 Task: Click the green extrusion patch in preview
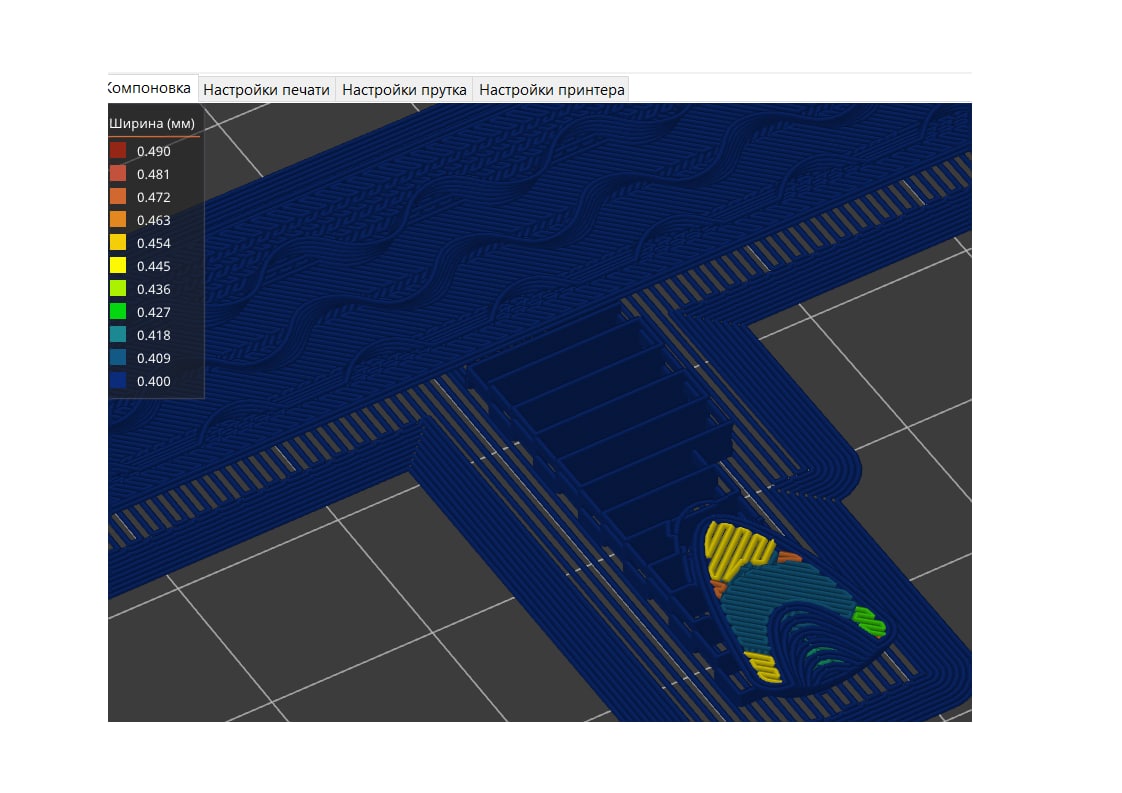pyautogui.click(x=869, y=621)
